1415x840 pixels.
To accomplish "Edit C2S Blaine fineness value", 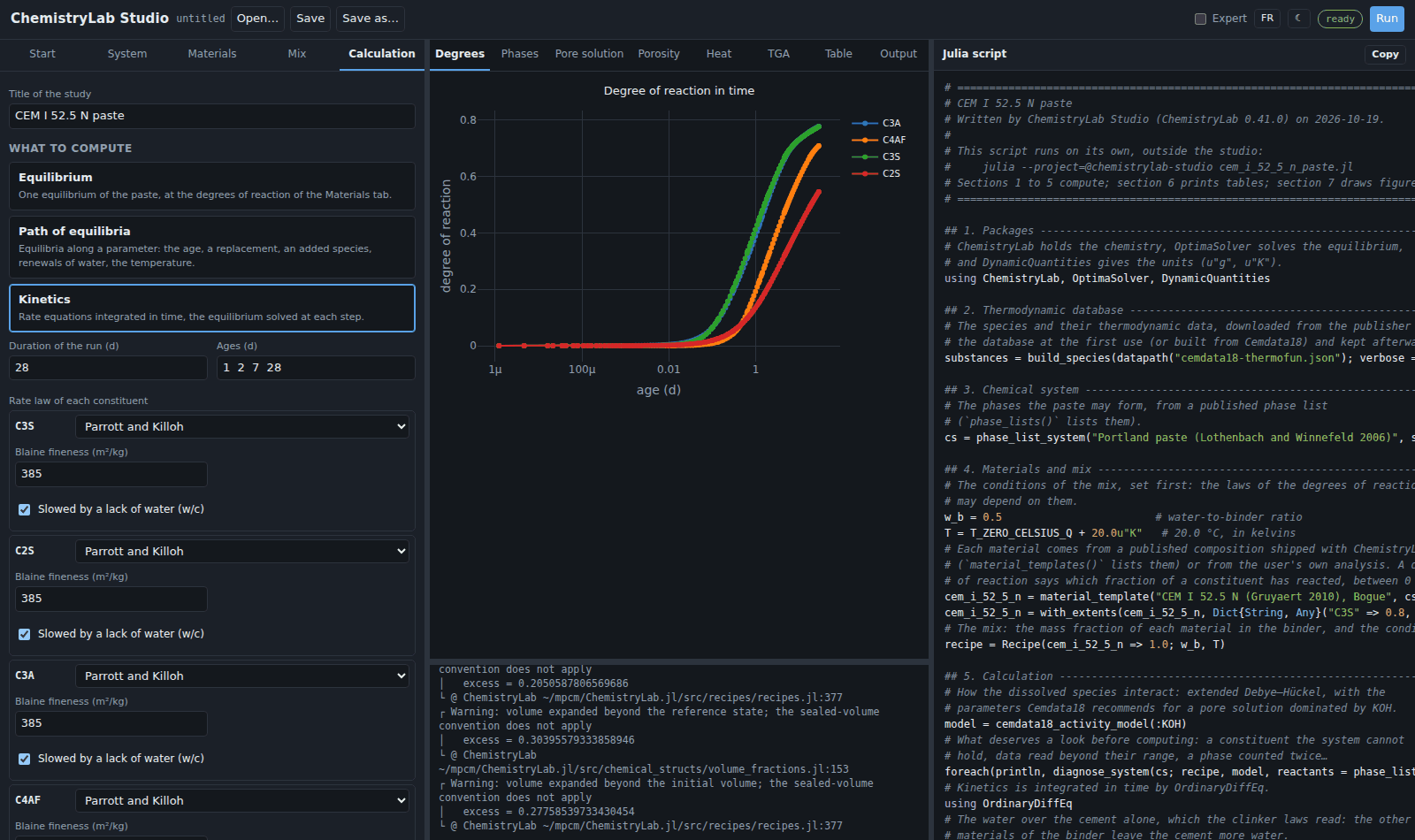I will (111, 599).
